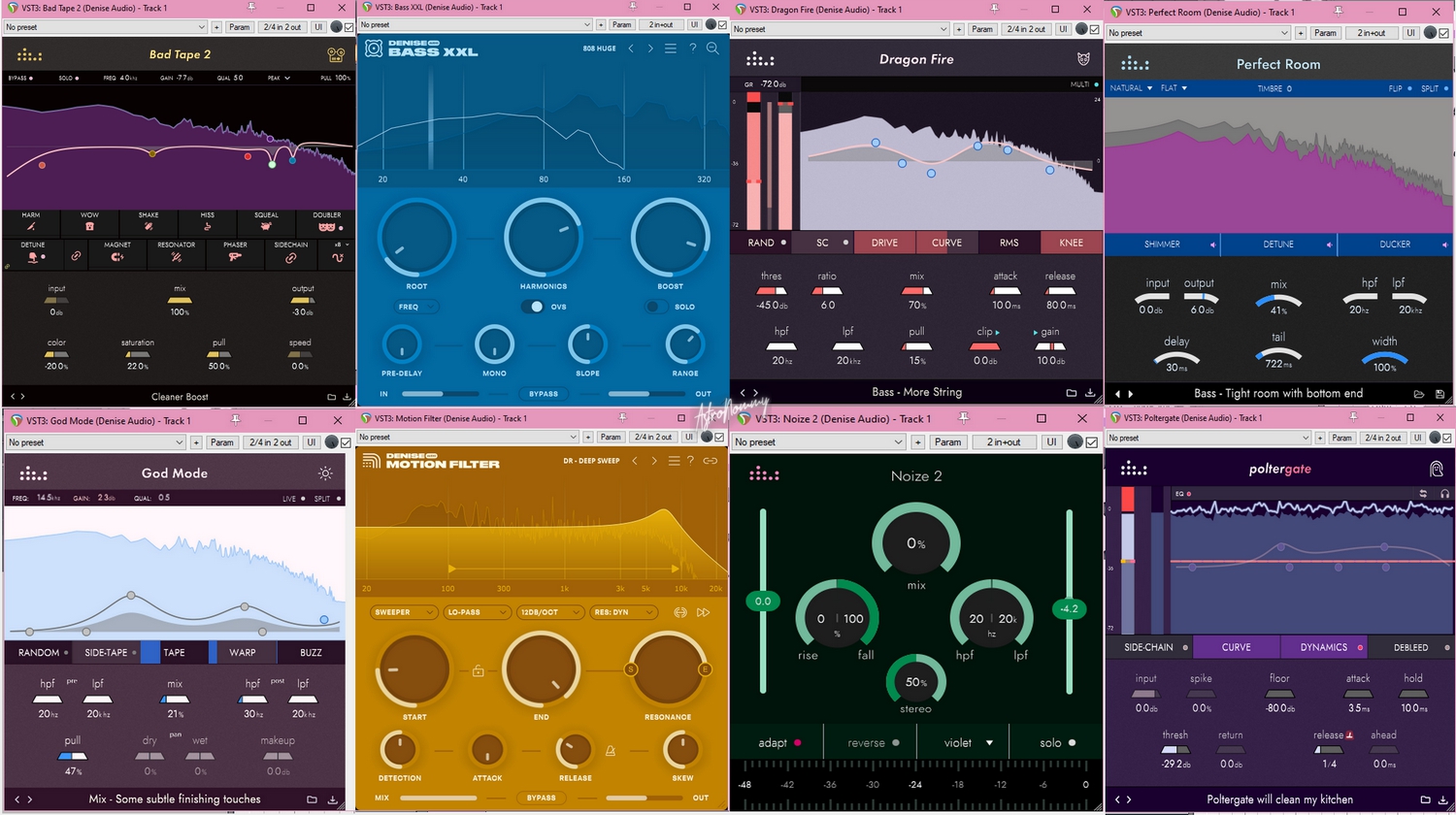Click the fast-forward icon in Motion Filter
This screenshot has height=815, width=1456.
pos(704,612)
